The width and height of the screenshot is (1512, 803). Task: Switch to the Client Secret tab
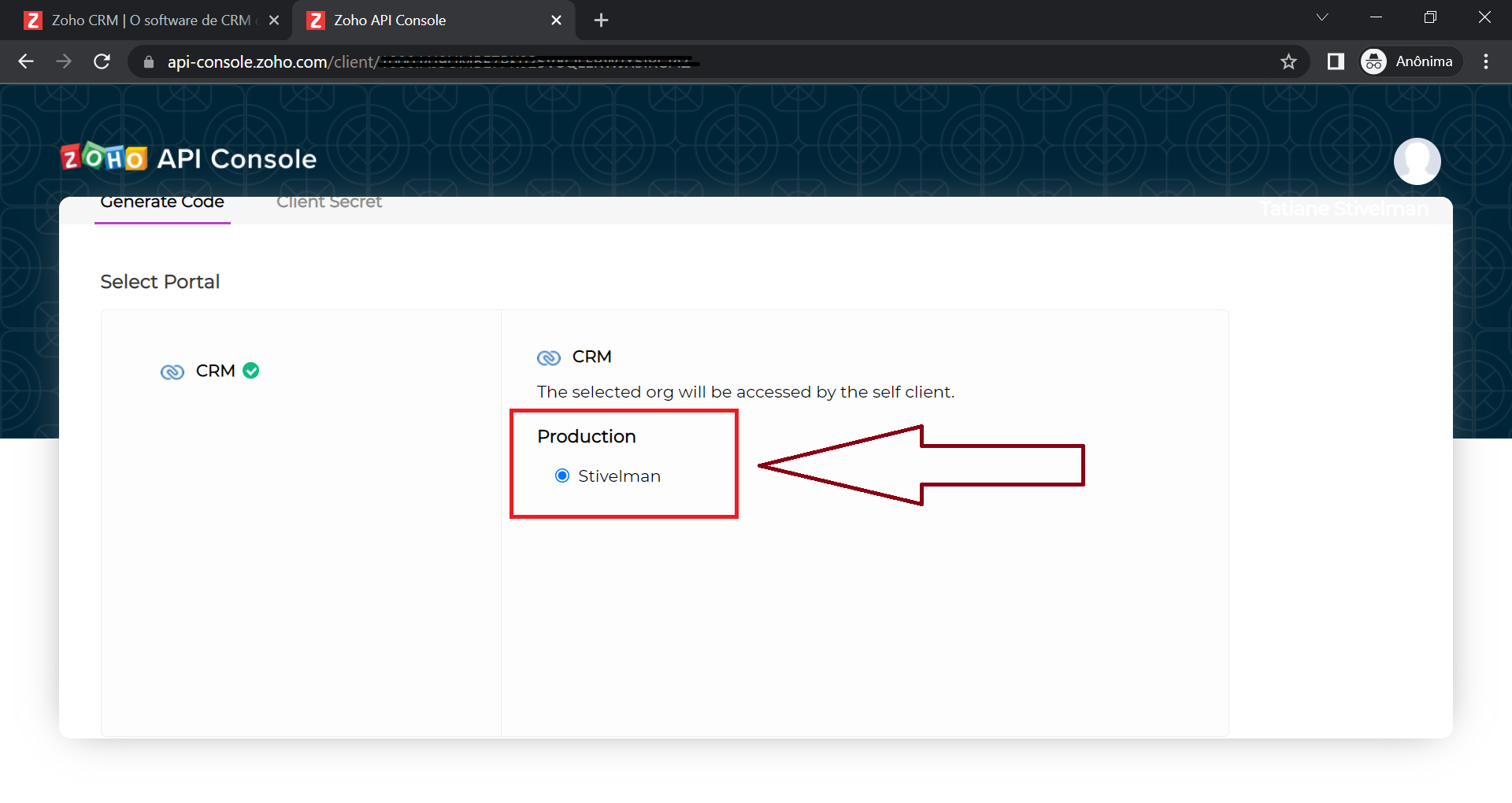tap(328, 203)
